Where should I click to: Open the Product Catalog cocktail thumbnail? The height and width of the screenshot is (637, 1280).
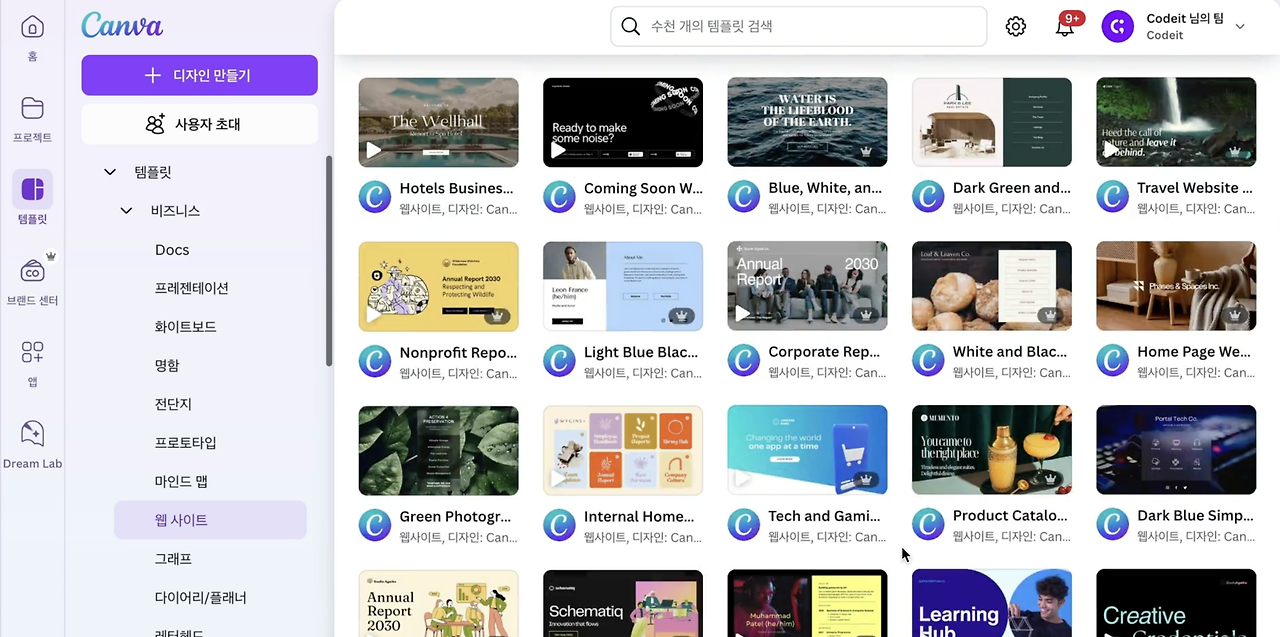point(992,450)
